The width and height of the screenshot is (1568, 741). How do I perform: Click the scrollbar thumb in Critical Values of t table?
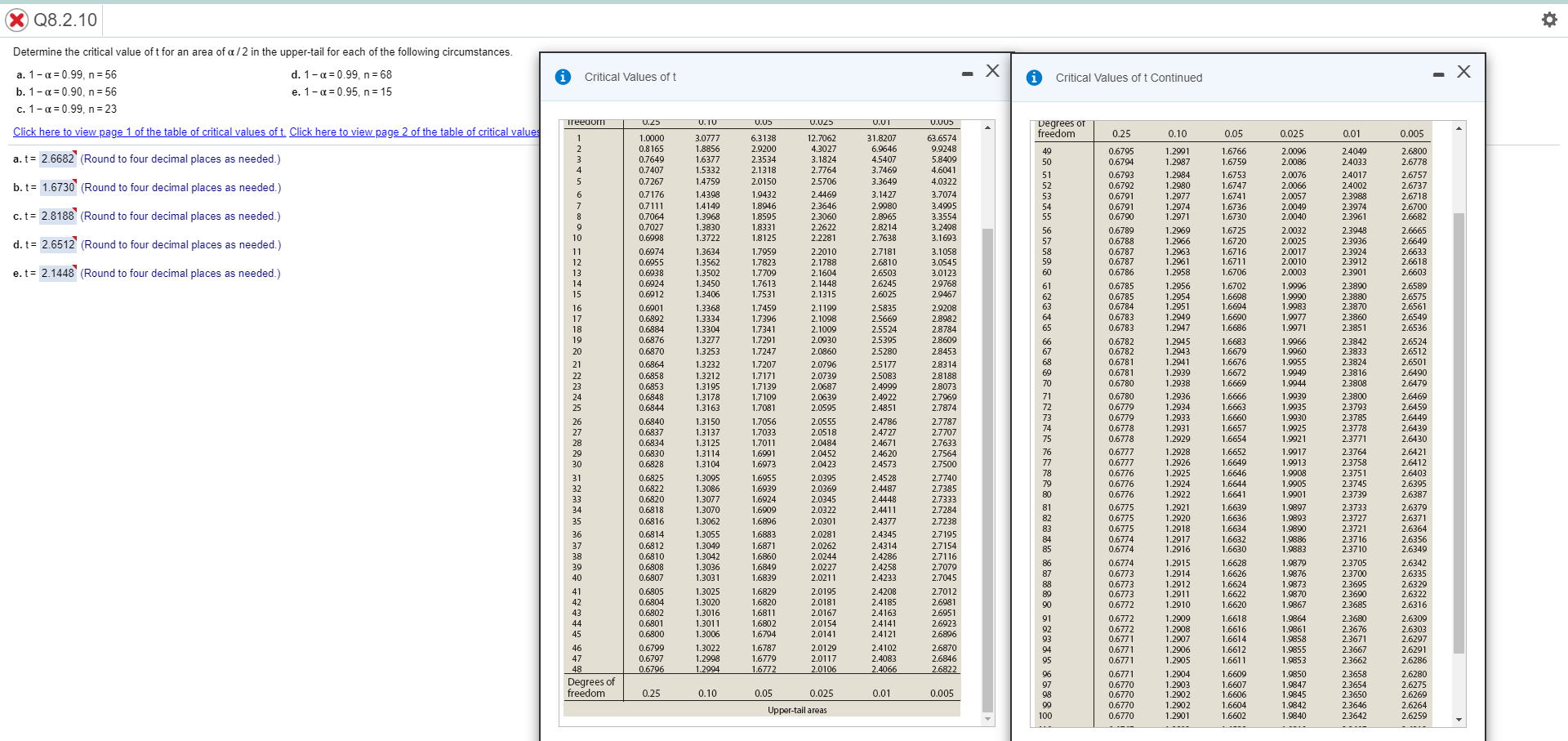pyautogui.click(x=987, y=470)
